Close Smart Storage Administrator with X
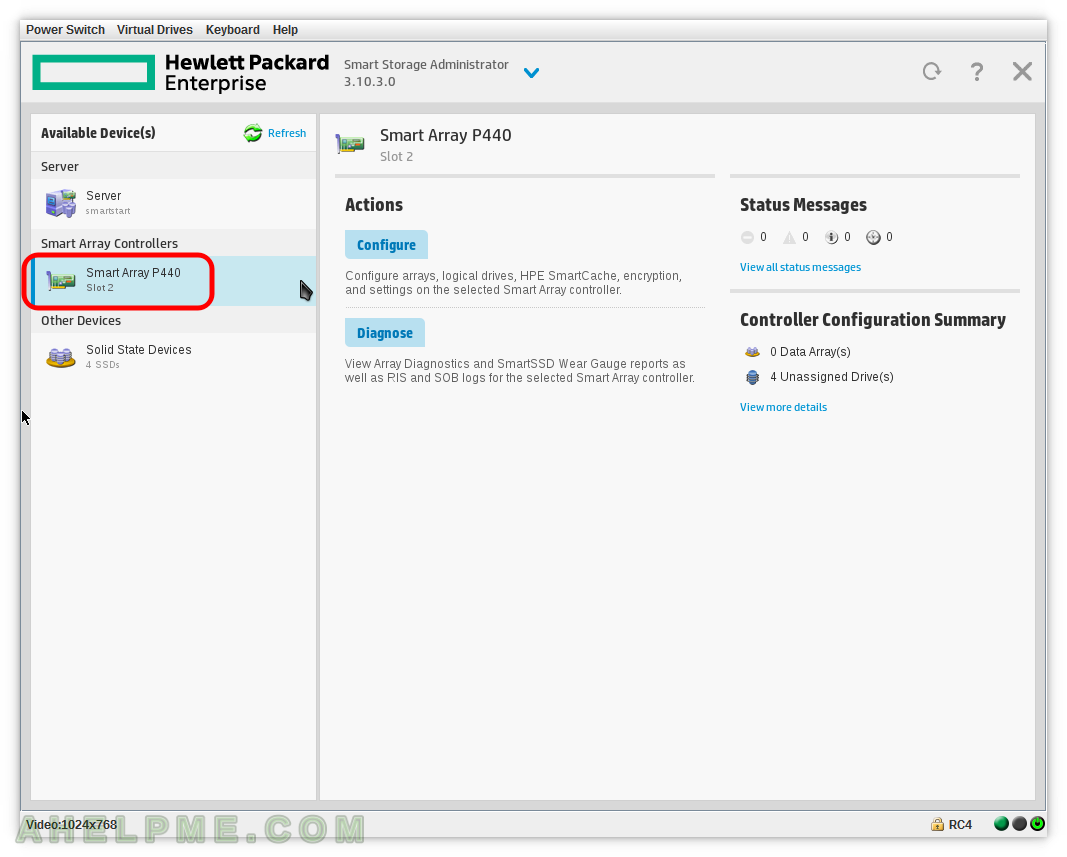The image size is (1067, 857). tap(1022, 71)
